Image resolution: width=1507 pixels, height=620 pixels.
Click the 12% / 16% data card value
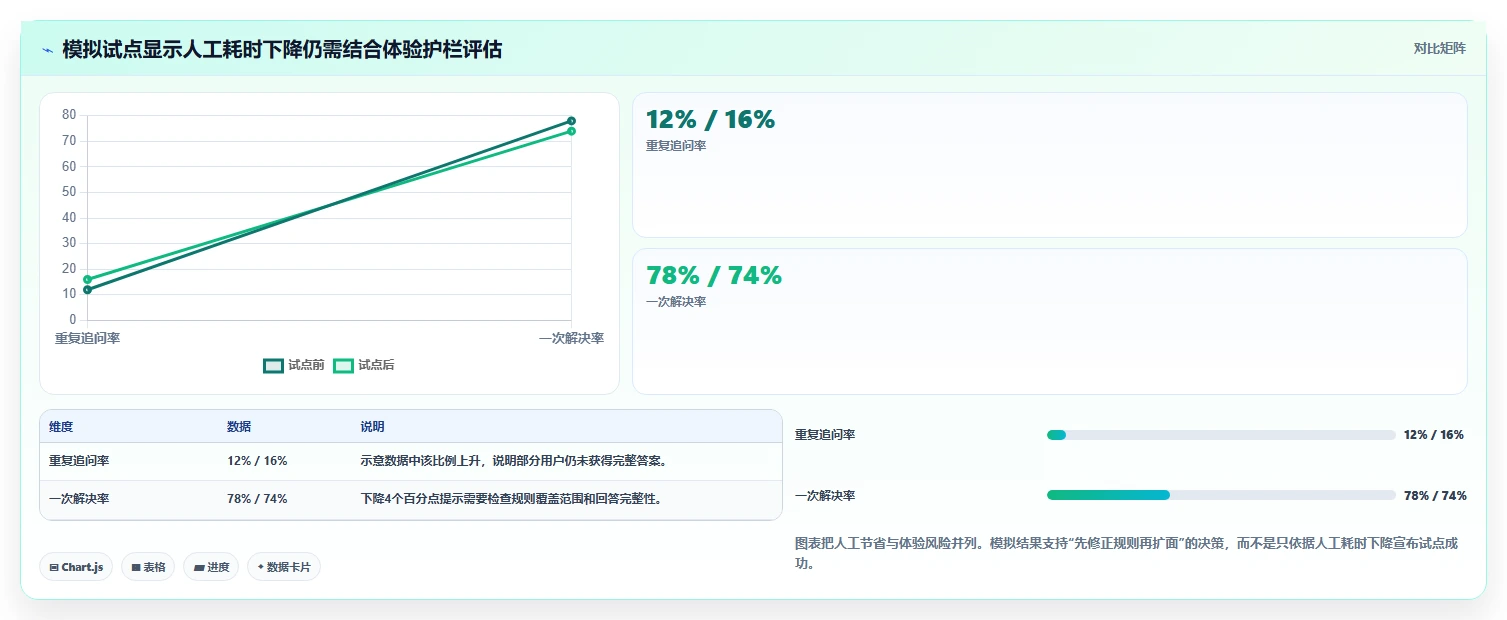pyautogui.click(x=710, y=120)
